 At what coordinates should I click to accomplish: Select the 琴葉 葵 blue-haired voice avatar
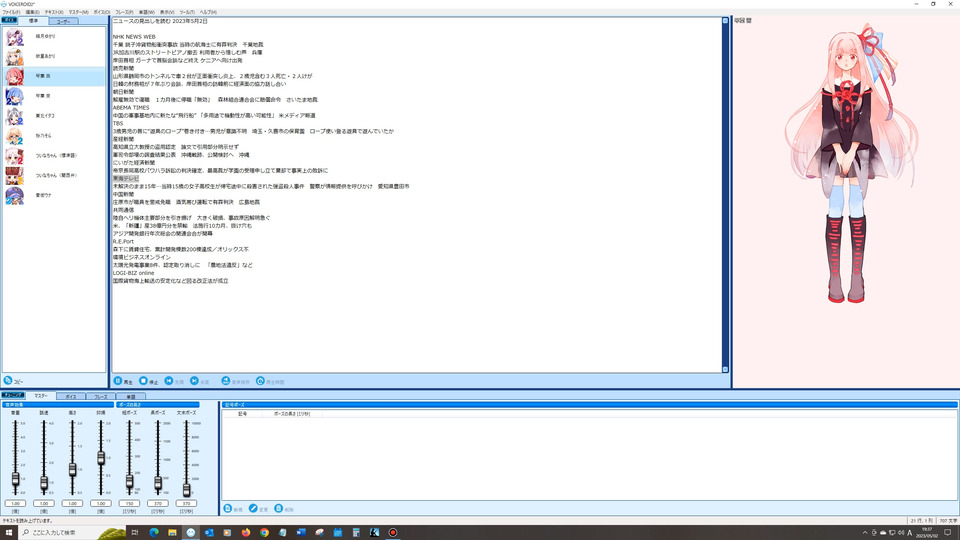click(x=15, y=96)
